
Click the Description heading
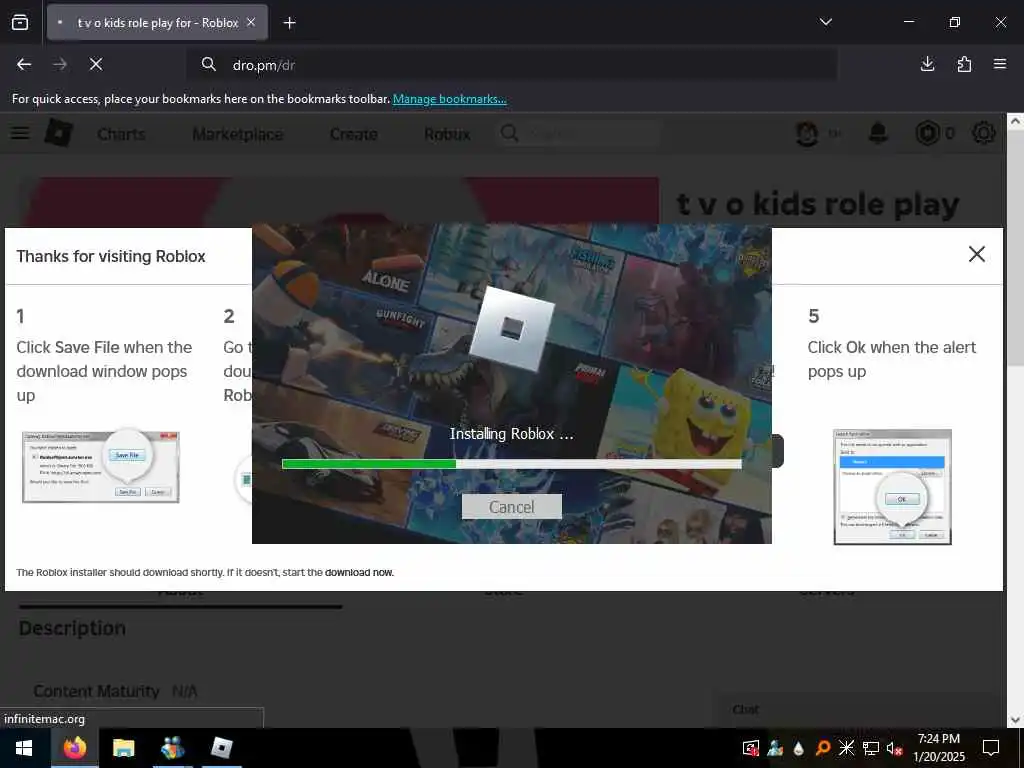72,628
